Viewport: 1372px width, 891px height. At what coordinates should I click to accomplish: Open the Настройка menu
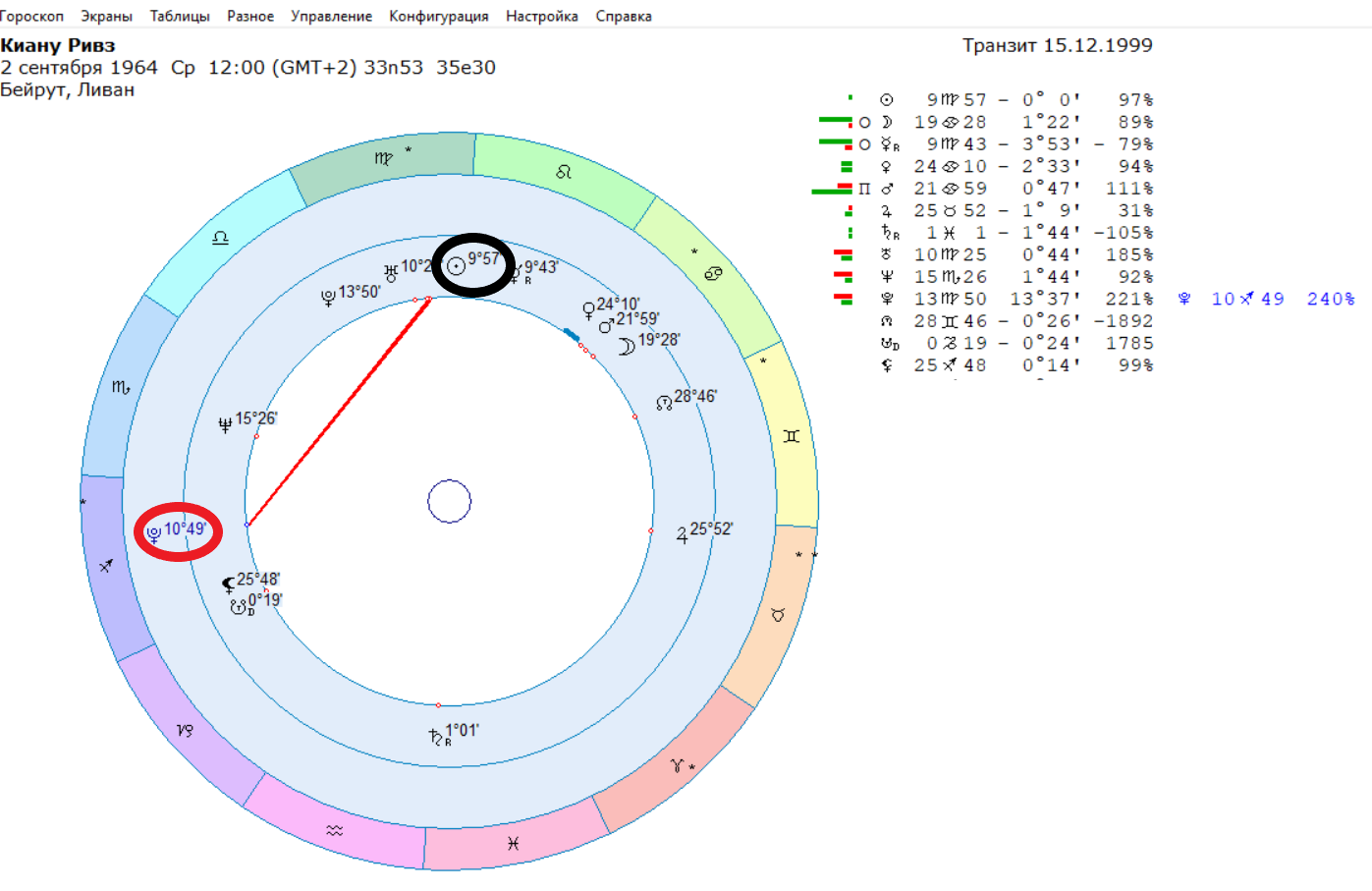(x=541, y=16)
